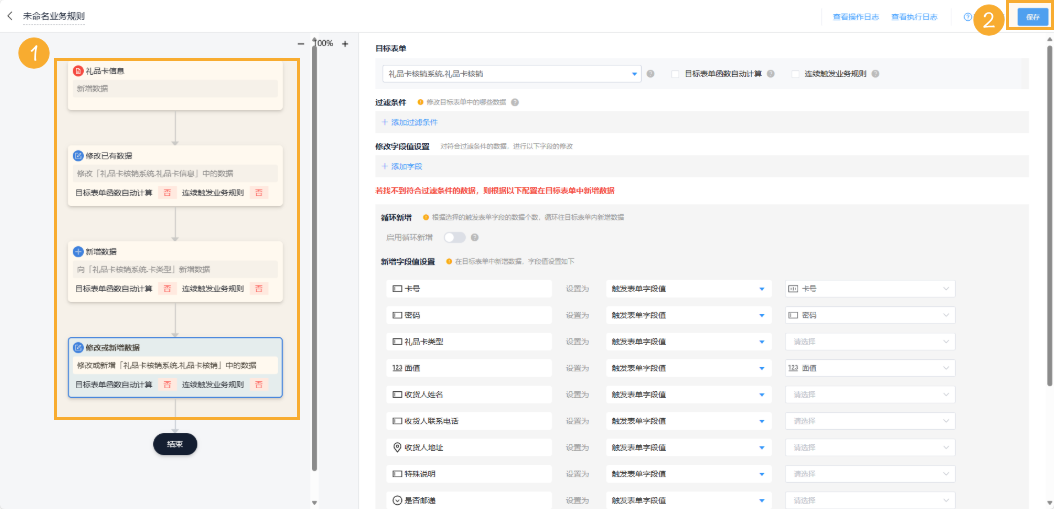Open 触发表单字段值 dropdown in 是否邮递 row
Screen dimensions: 1054x509
point(688,500)
